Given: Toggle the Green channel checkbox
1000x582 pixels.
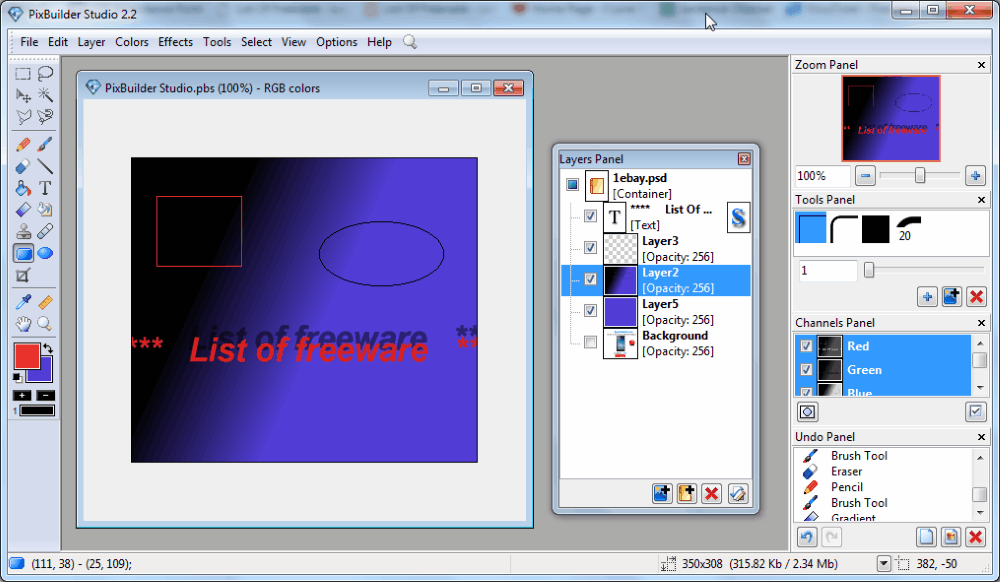Looking at the screenshot, I should [806, 370].
